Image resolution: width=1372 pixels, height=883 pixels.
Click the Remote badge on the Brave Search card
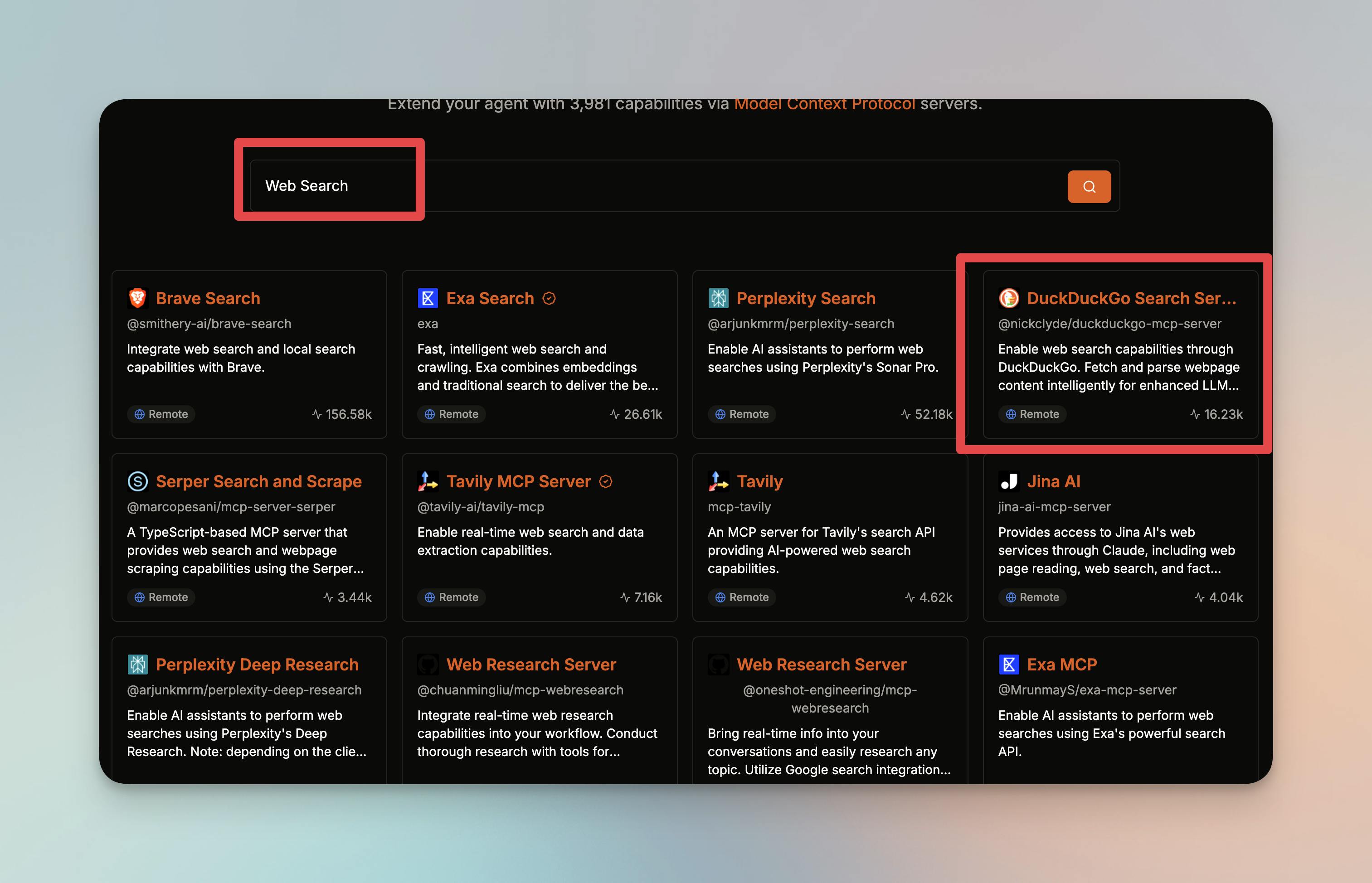[161, 414]
